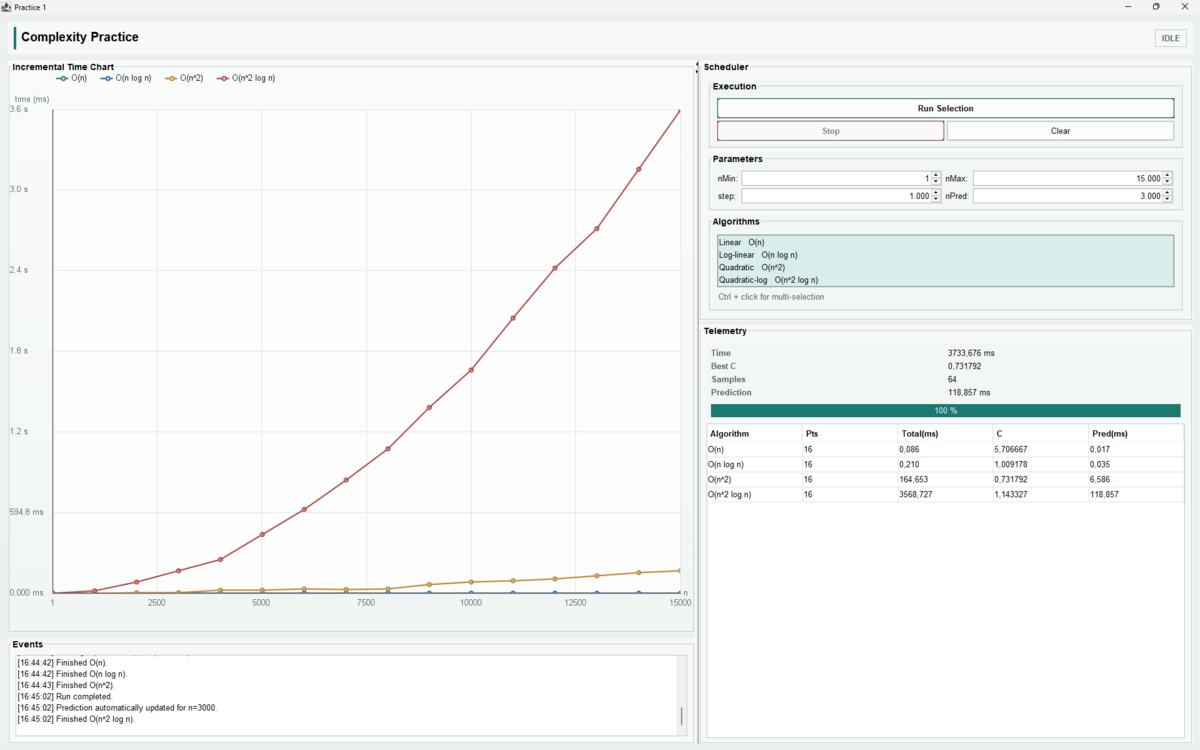Select the O(n^2) telemetry table row

tap(945, 480)
